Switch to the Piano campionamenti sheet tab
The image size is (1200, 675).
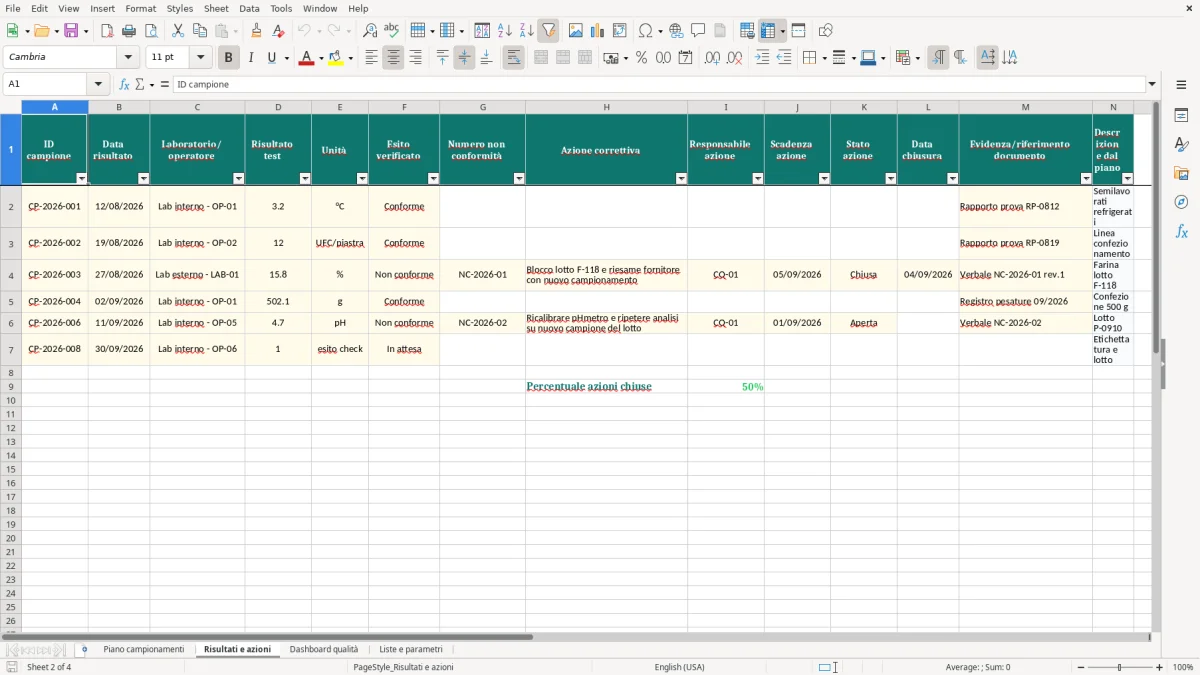pyautogui.click(x=144, y=649)
